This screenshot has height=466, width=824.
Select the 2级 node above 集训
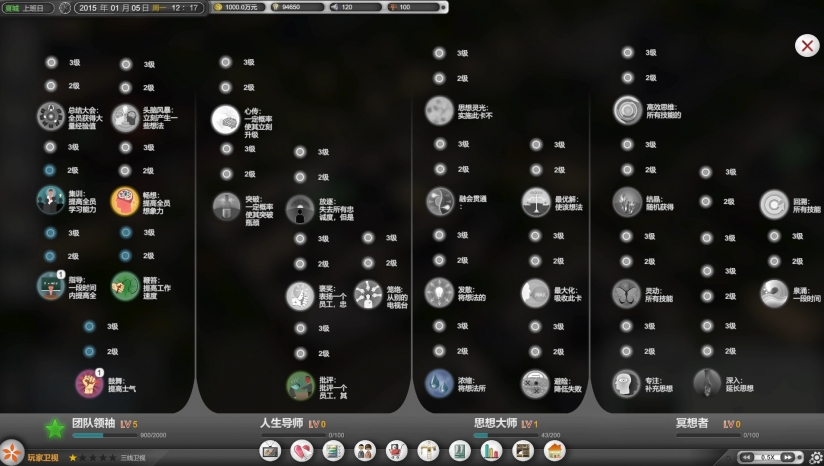50,170
